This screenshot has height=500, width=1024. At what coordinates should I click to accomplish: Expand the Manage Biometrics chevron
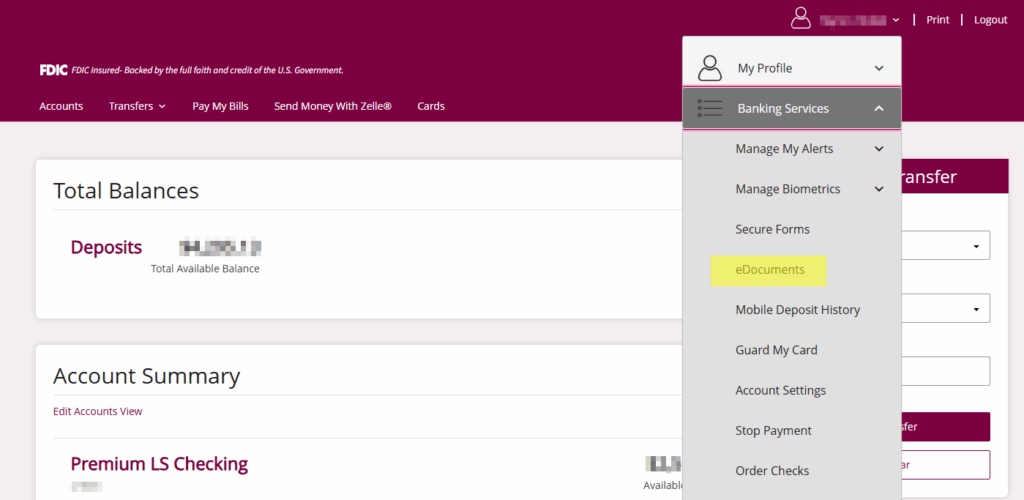pyautogui.click(x=879, y=189)
